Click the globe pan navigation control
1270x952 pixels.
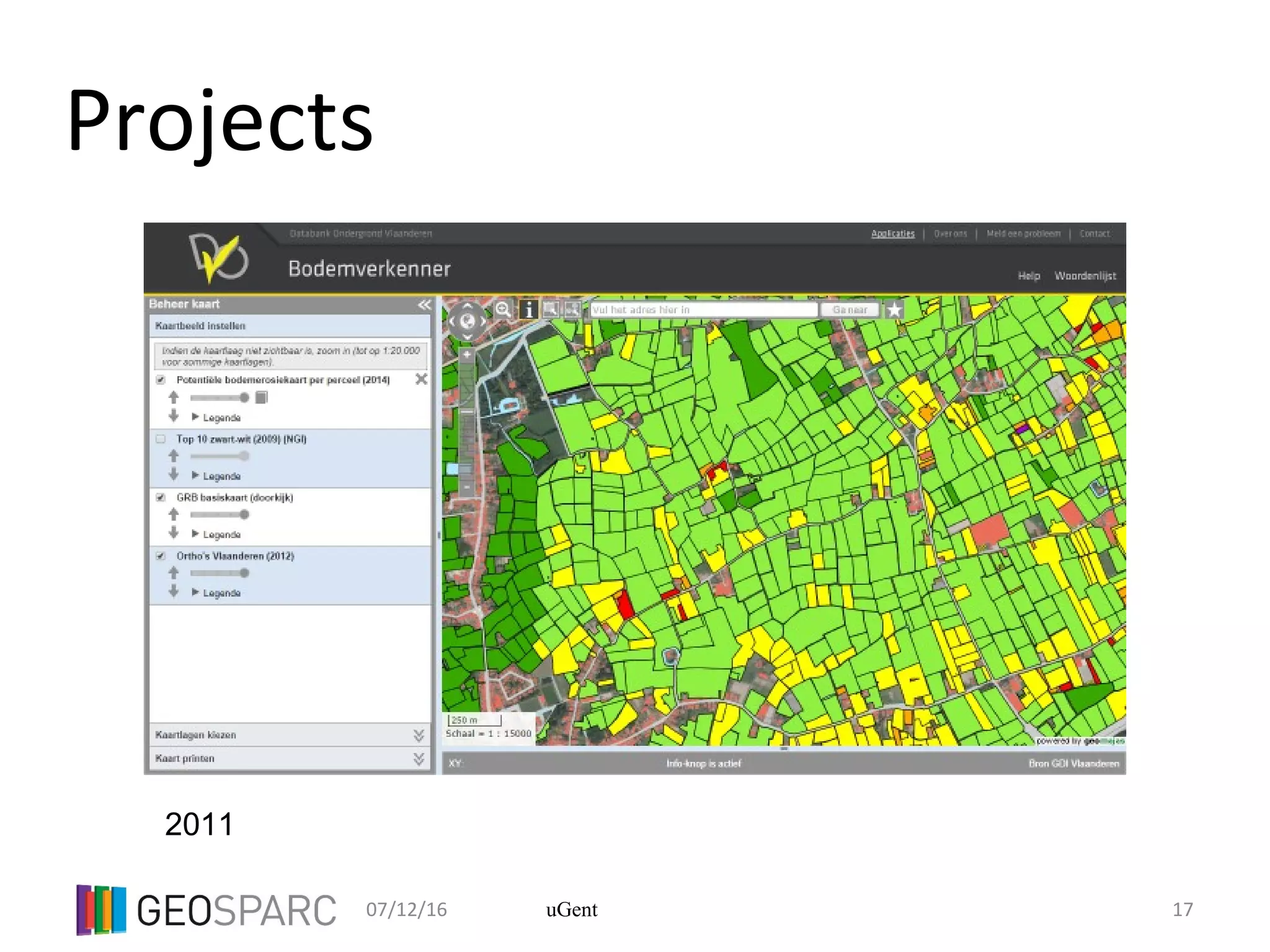pos(467,320)
